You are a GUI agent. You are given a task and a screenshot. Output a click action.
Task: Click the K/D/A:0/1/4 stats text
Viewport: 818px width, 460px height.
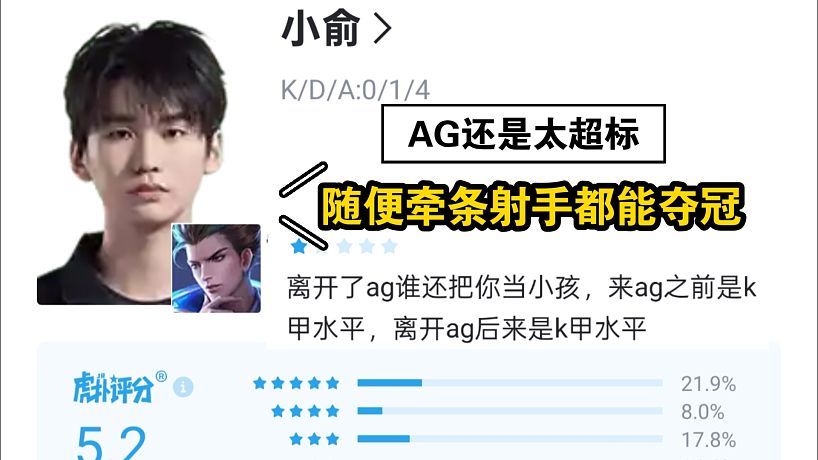[355, 90]
